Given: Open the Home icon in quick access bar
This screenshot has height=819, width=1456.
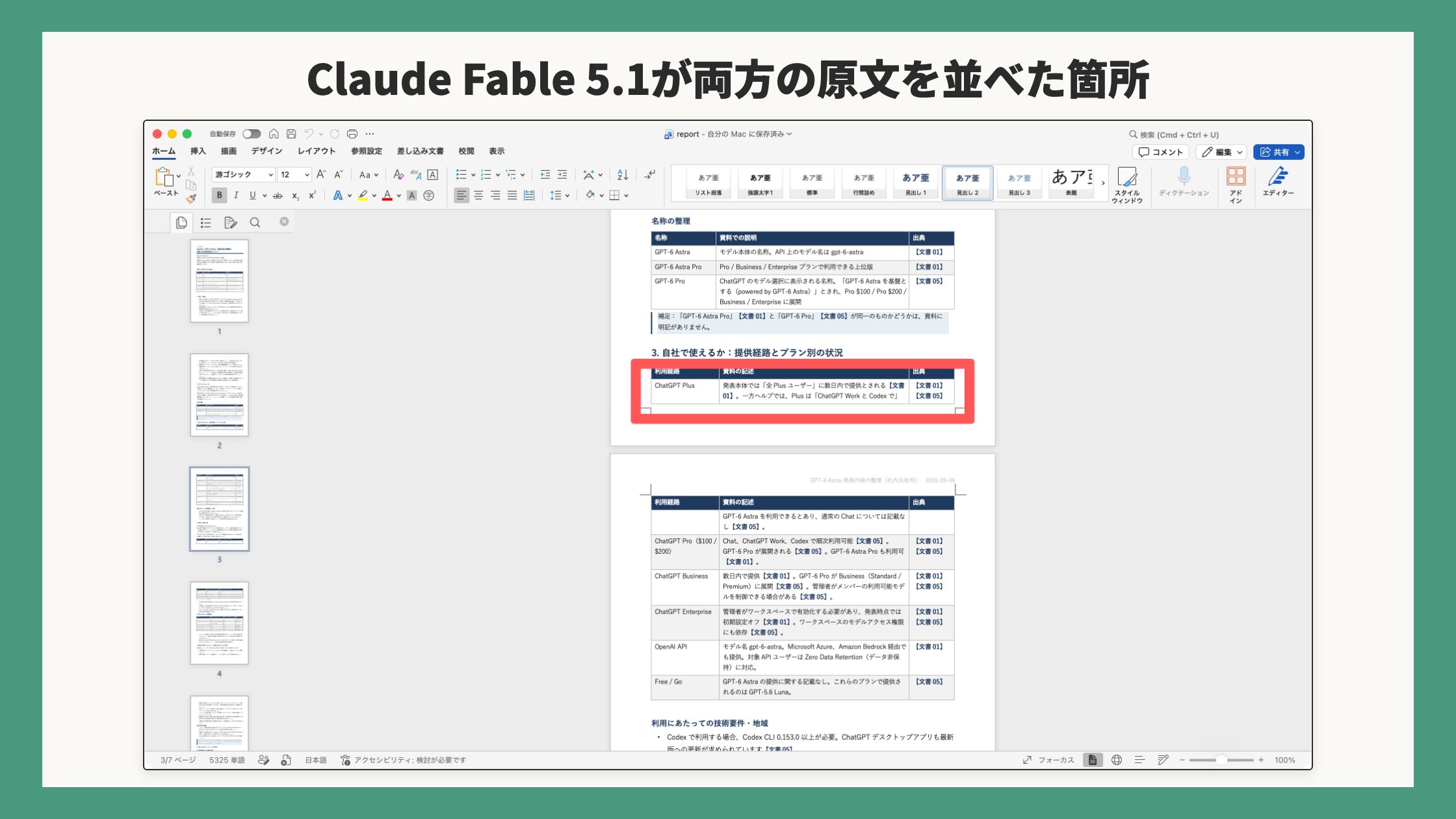Looking at the screenshot, I should click(x=274, y=134).
